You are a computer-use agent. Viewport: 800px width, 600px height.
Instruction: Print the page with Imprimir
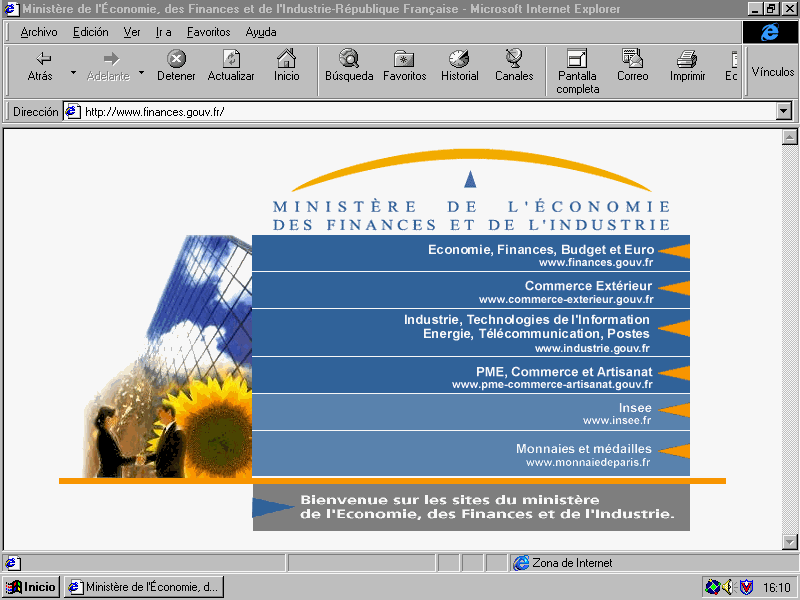687,66
